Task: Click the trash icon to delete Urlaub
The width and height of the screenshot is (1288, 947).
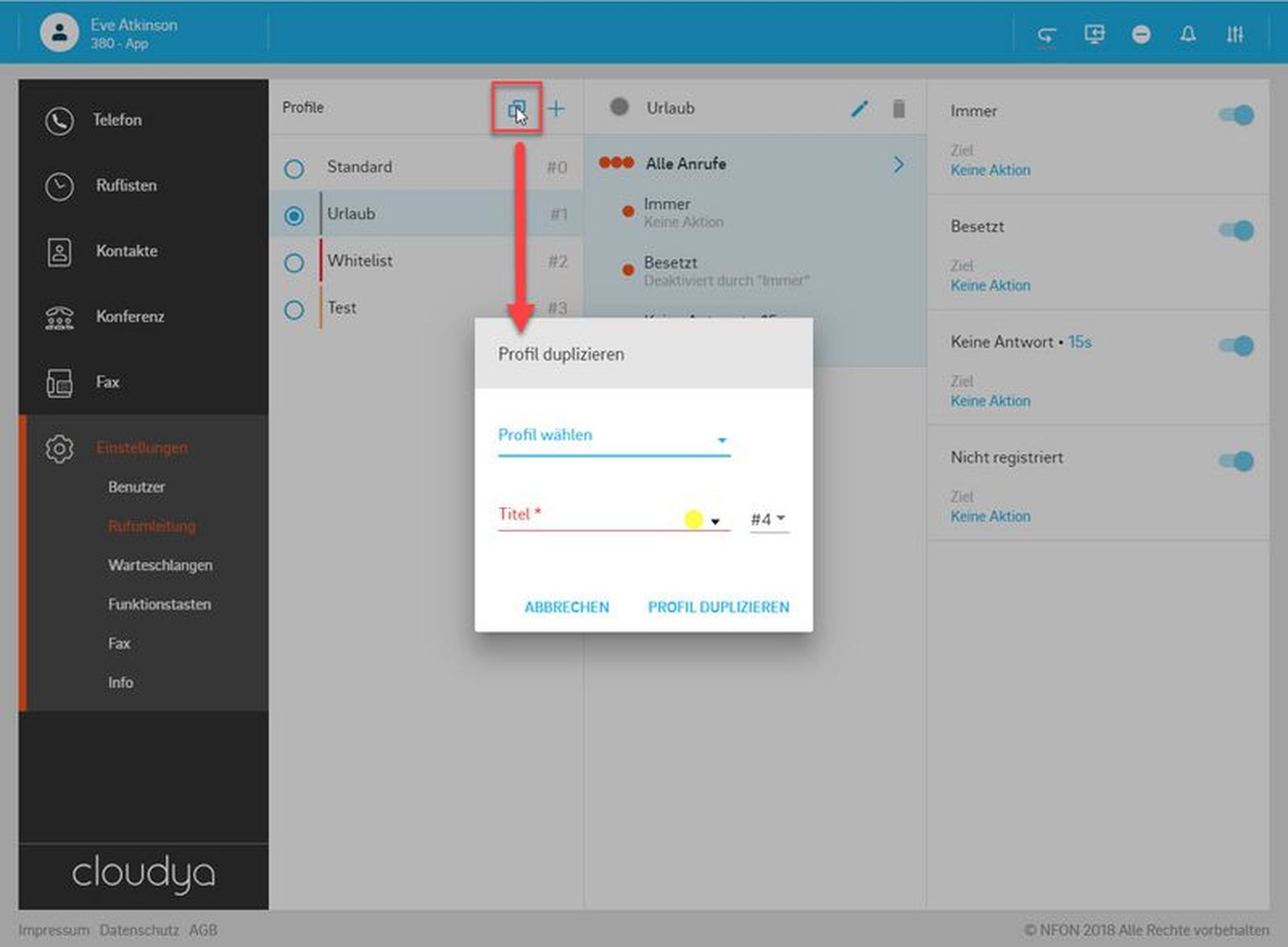Action: click(x=898, y=109)
